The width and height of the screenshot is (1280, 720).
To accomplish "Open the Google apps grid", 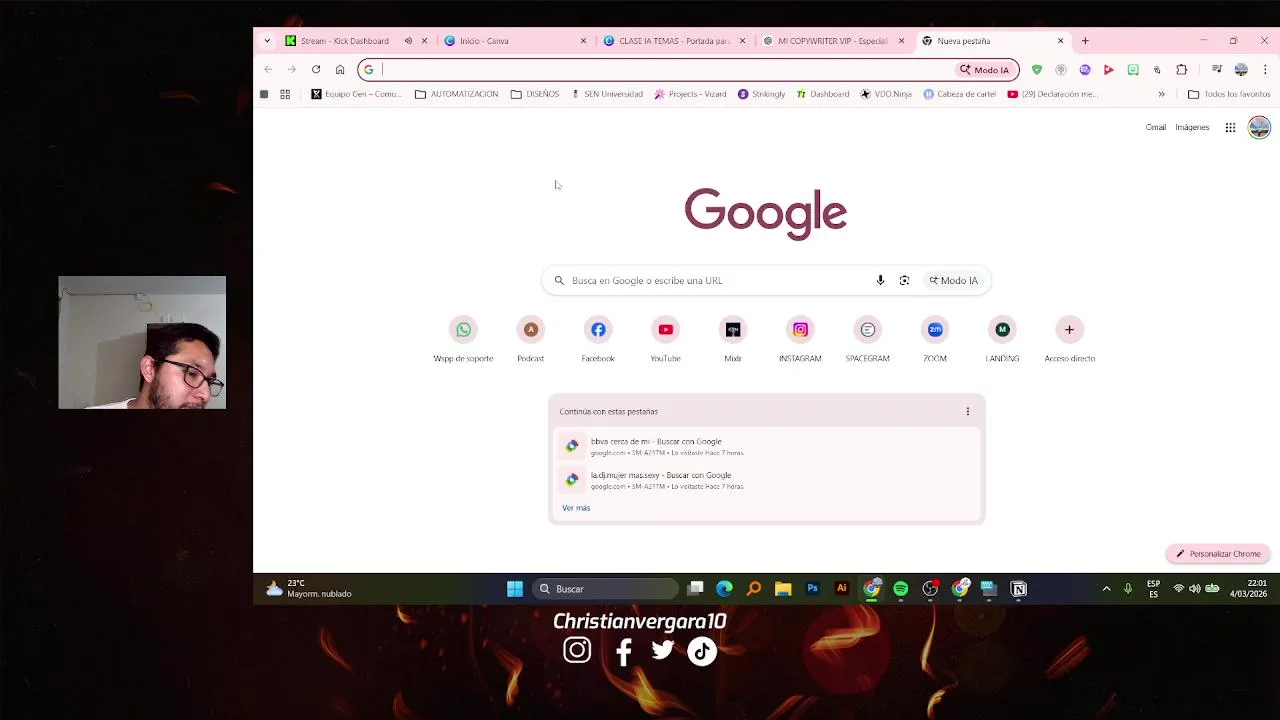I will pos(1230,127).
